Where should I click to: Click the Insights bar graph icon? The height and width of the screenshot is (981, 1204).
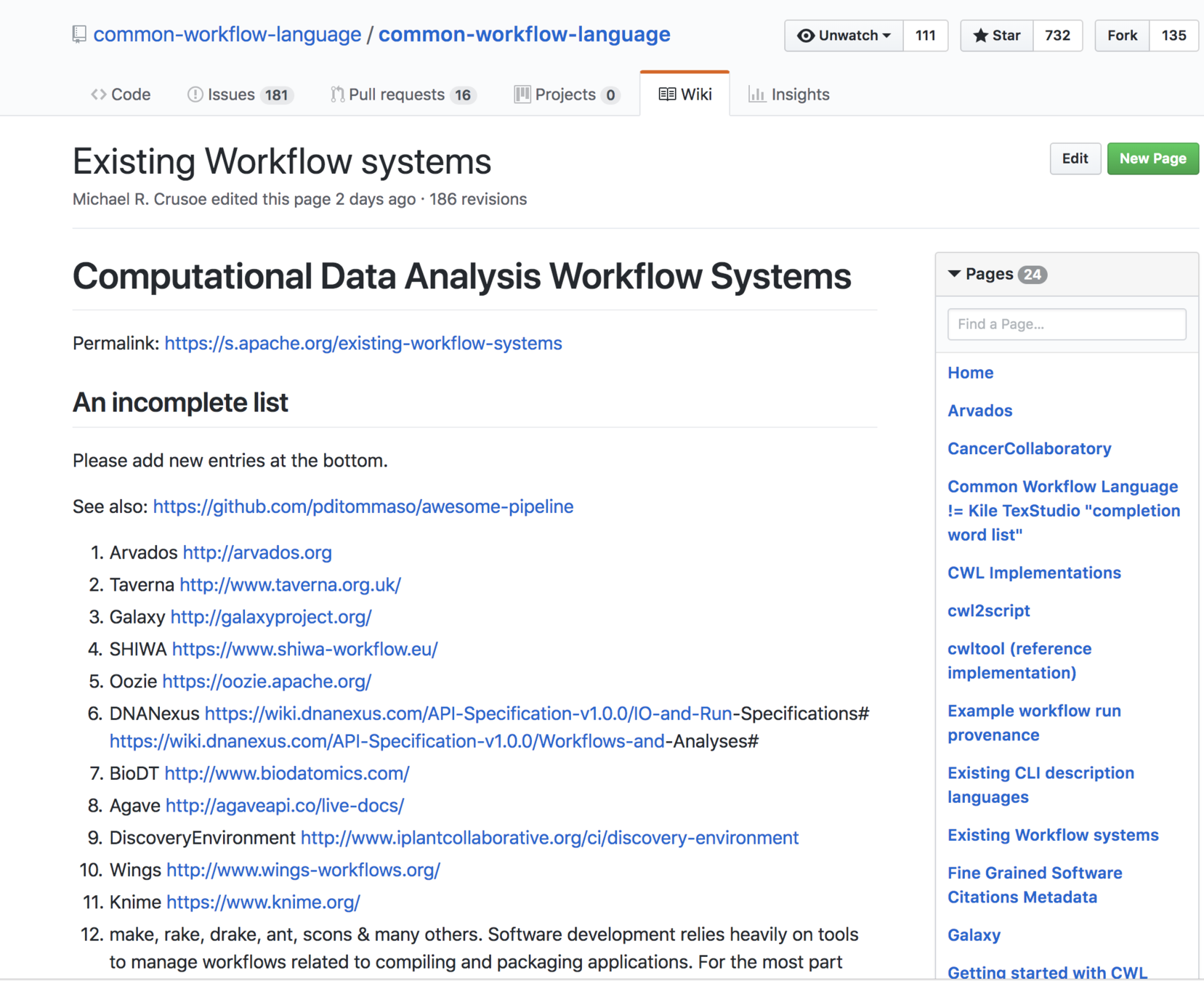(756, 94)
